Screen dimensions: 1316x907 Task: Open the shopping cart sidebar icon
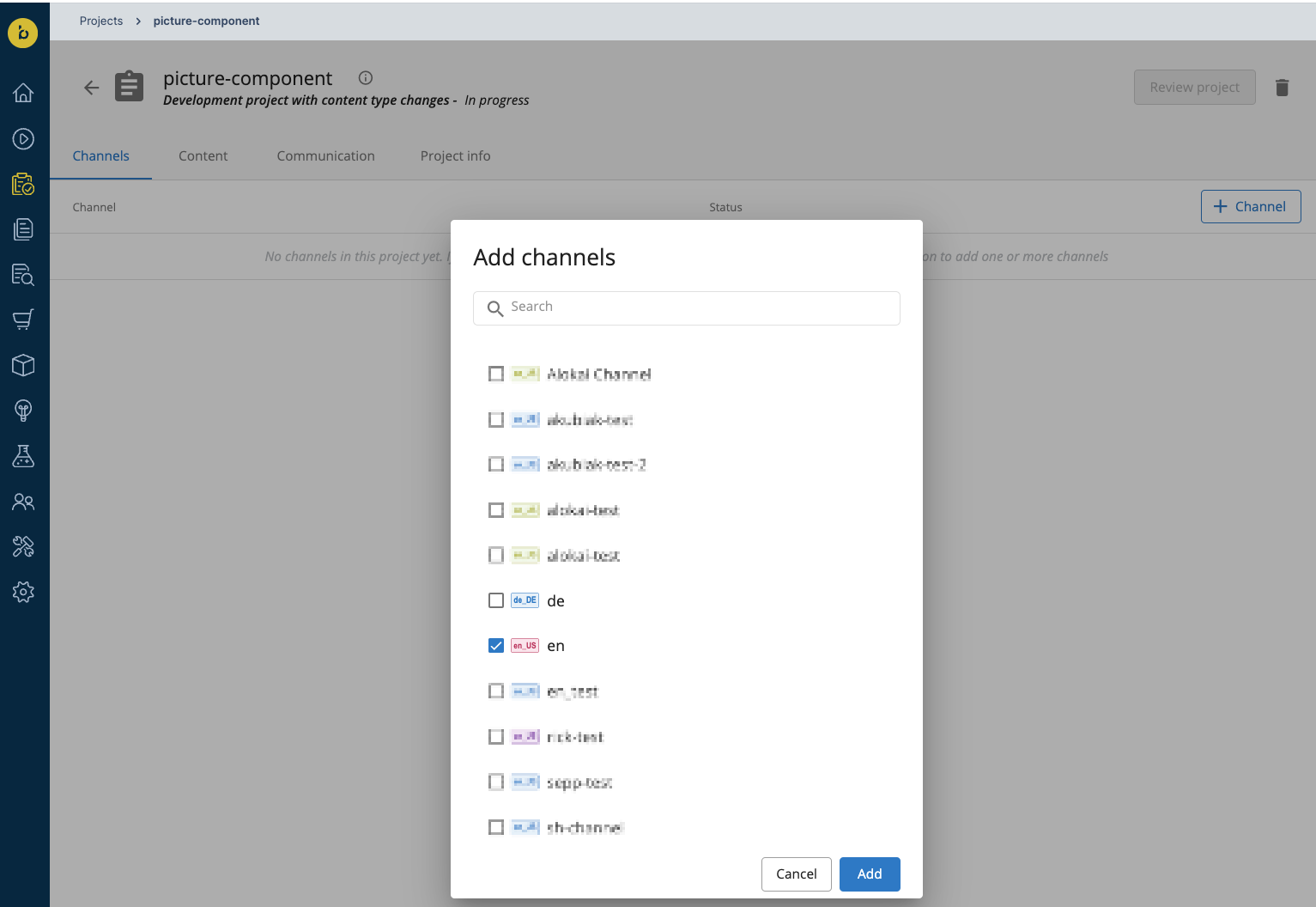pyautogui.click(x=23, y=320)
